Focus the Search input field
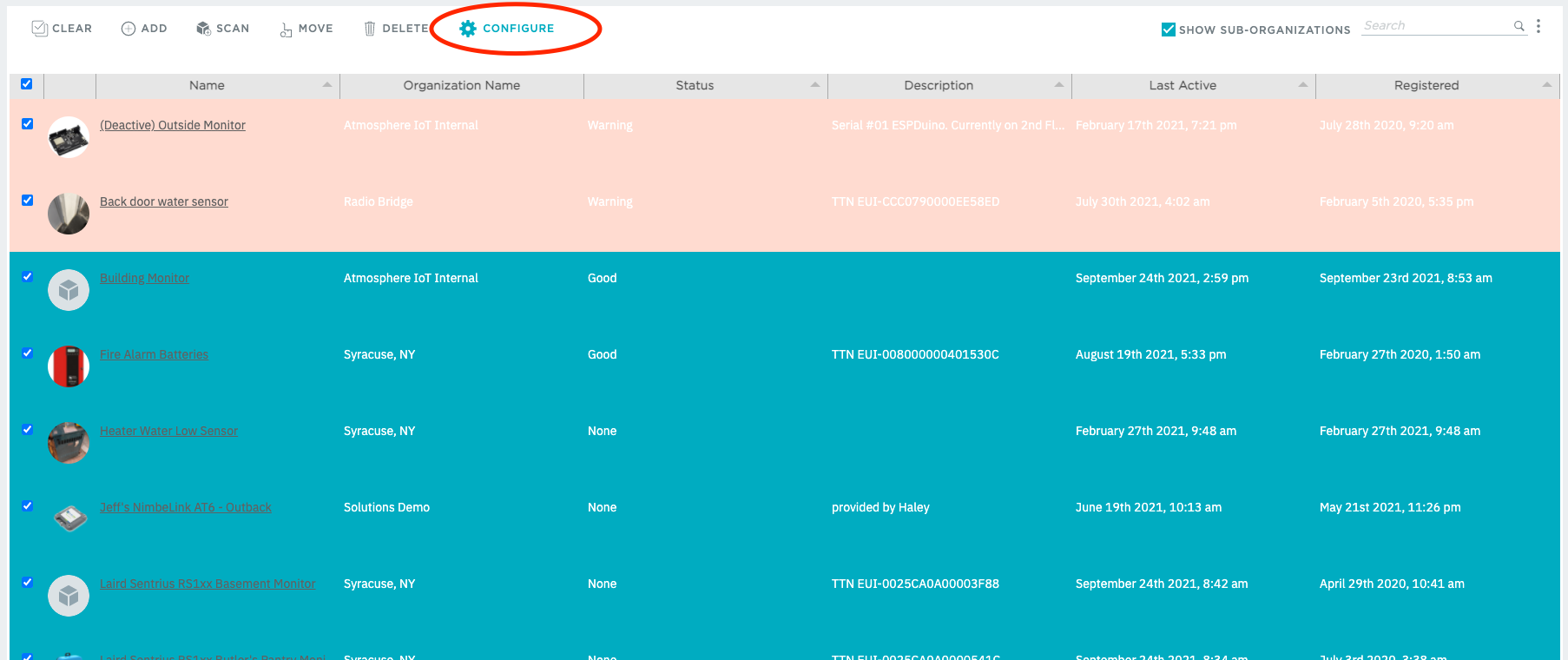1568x660 pixels. click(1437, 26)
